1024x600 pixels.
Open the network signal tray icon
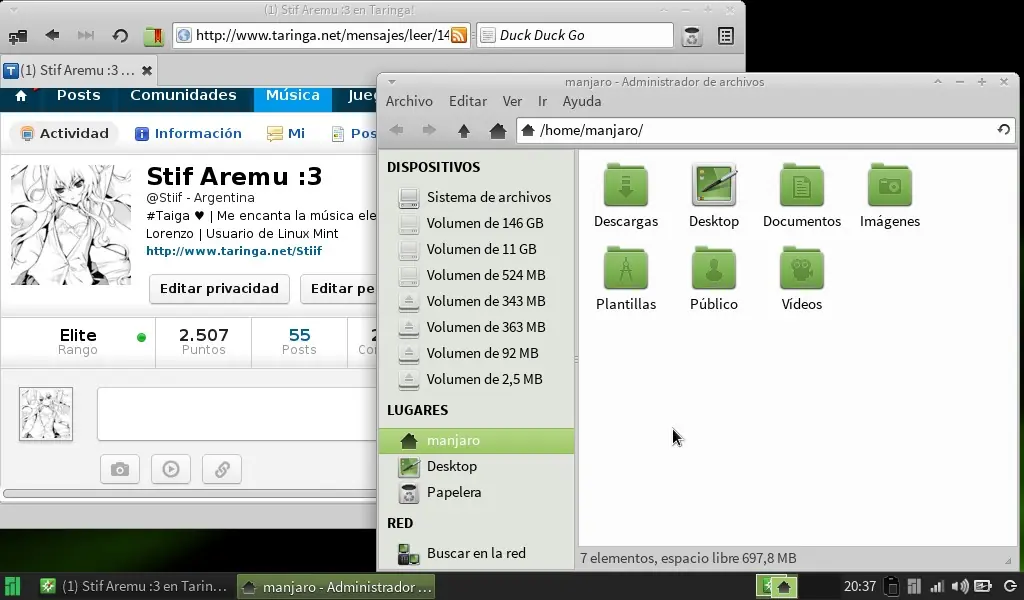937,586
